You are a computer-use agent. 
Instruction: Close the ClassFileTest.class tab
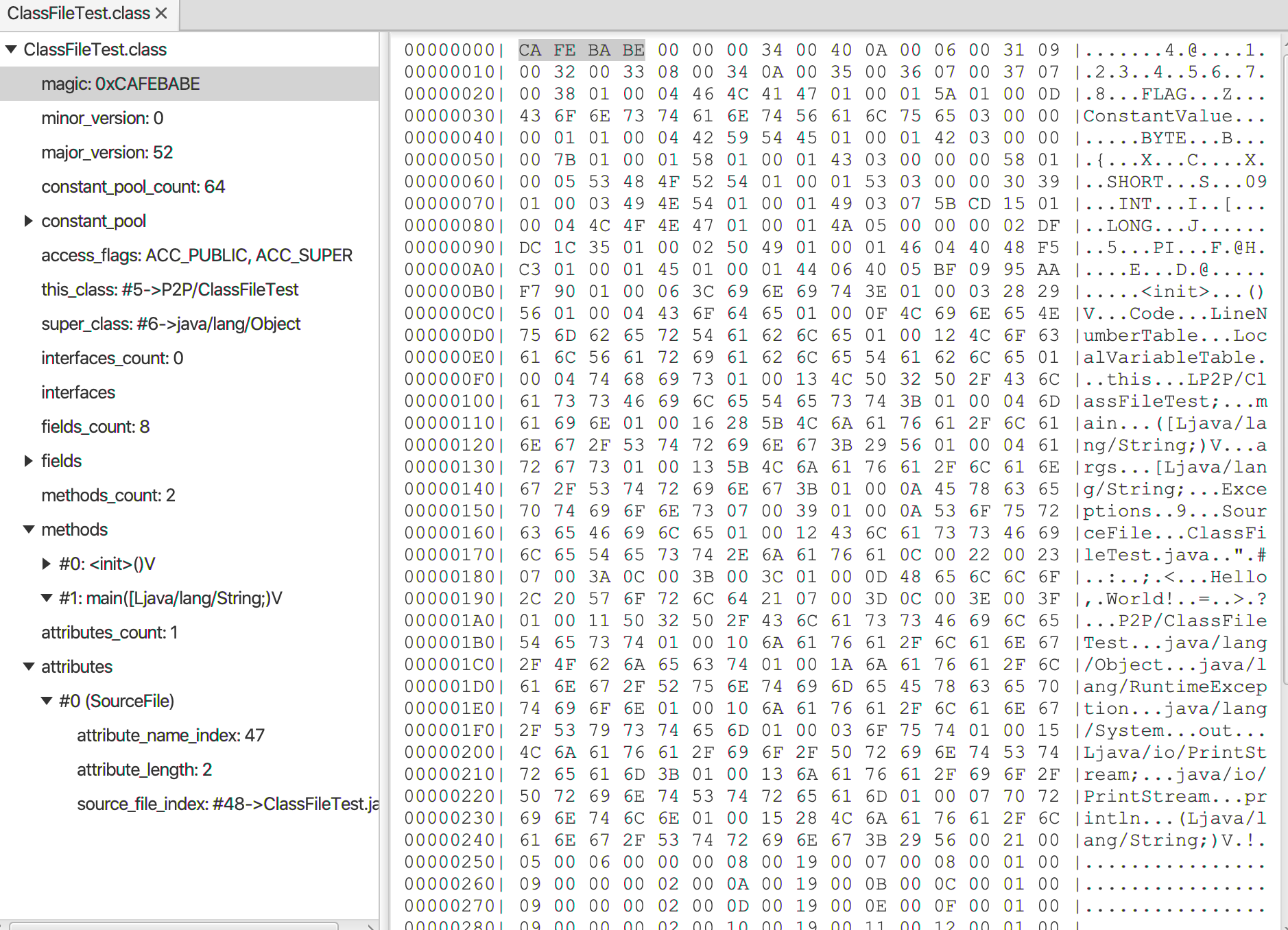point(161,14)
